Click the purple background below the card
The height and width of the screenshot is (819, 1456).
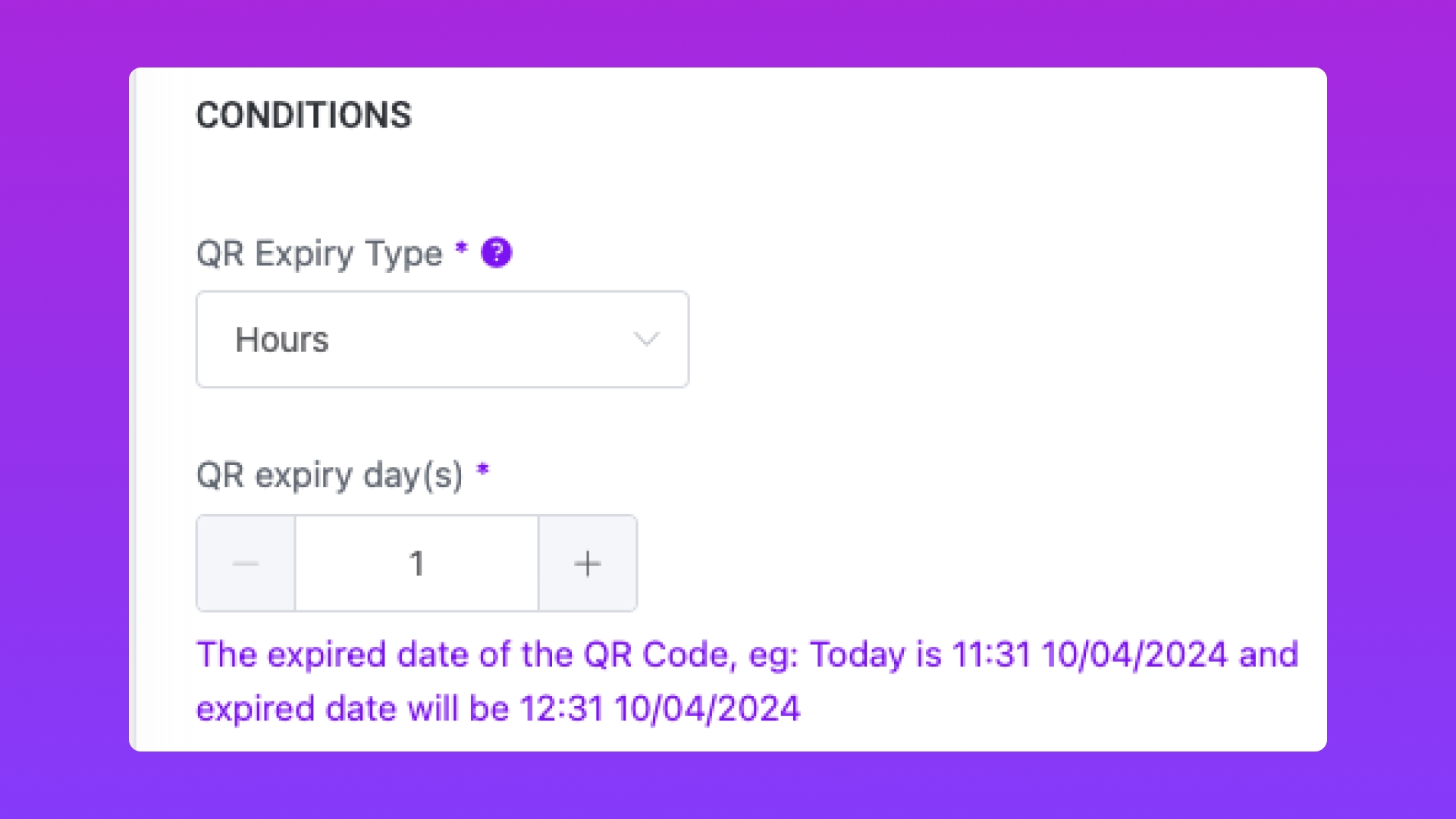click(728, 786)
